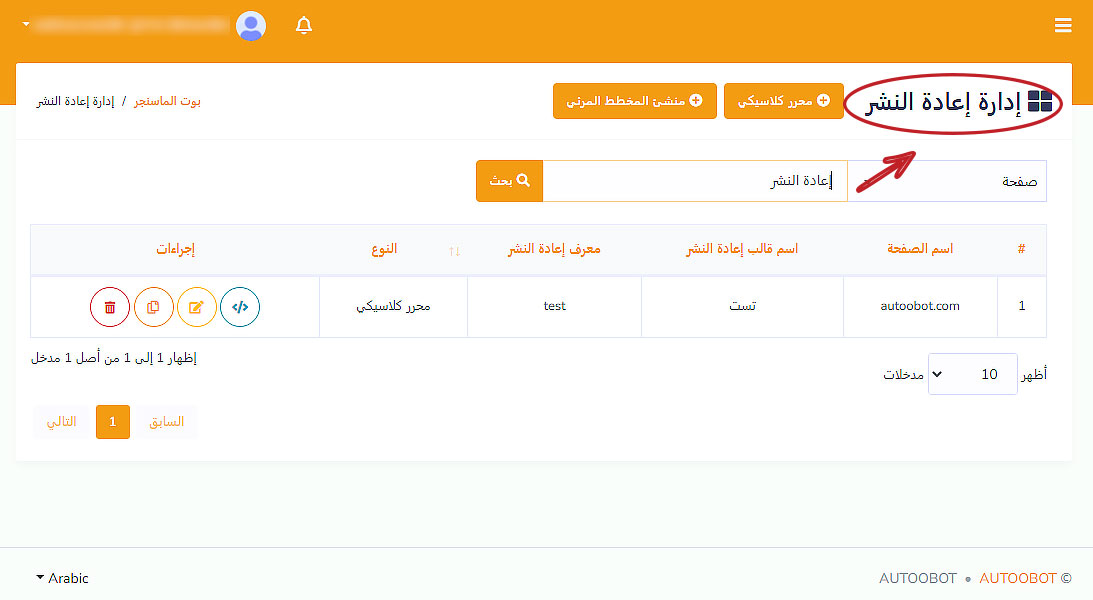
Task: Click the red delete trash icon
Action: point(110,307)
